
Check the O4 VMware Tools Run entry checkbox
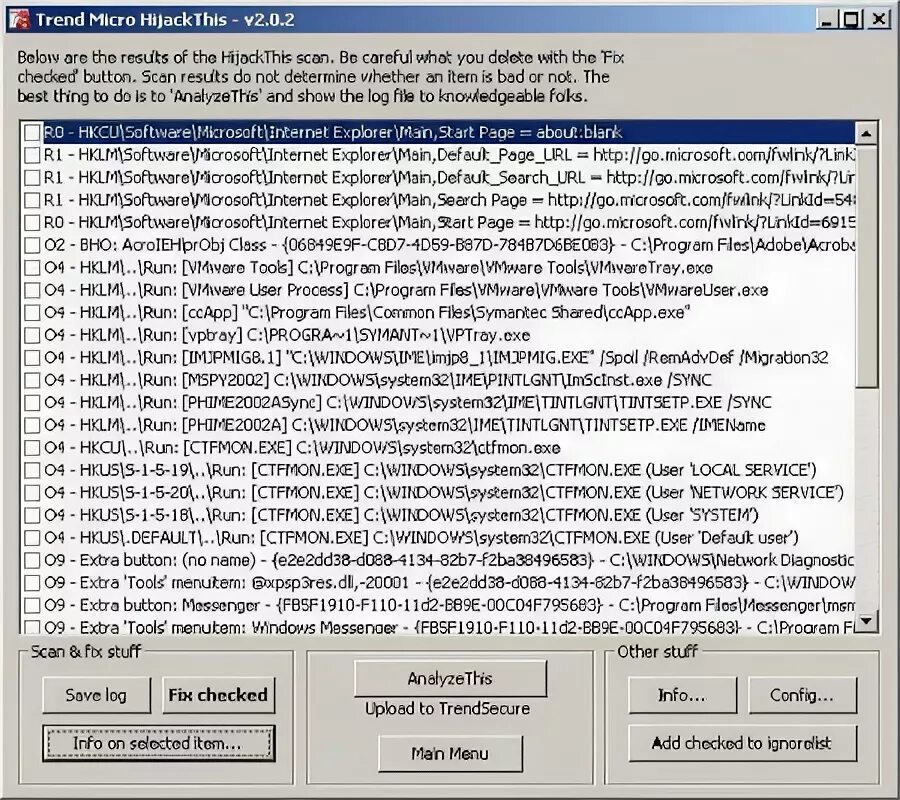(x=32, y=267)
